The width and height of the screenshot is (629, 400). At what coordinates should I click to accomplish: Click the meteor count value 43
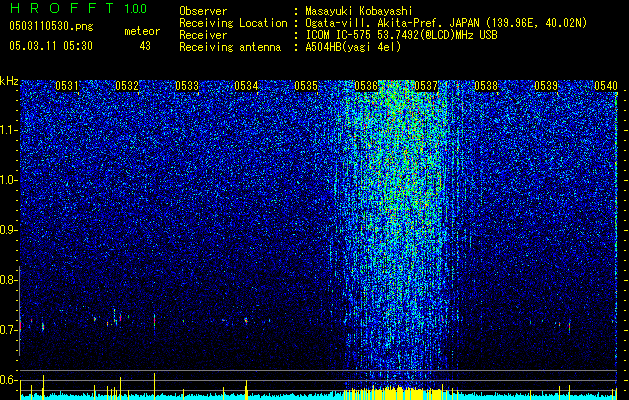coord(145,46)
